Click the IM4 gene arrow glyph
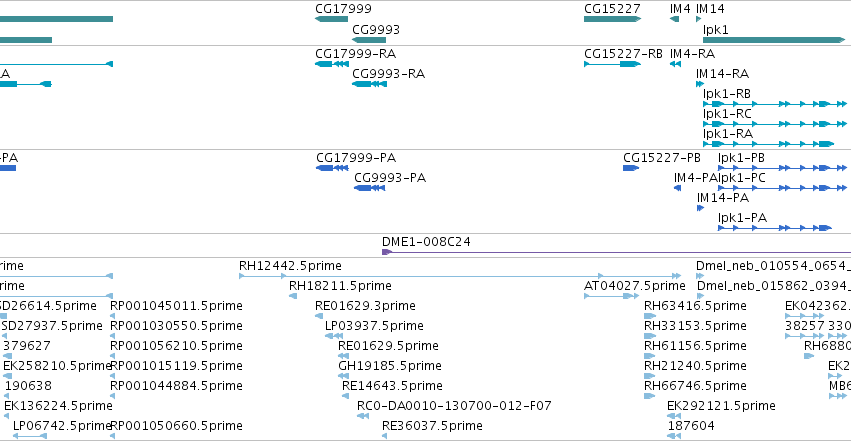The width and height of the screenshot is (851, 441). click(675, 19)
